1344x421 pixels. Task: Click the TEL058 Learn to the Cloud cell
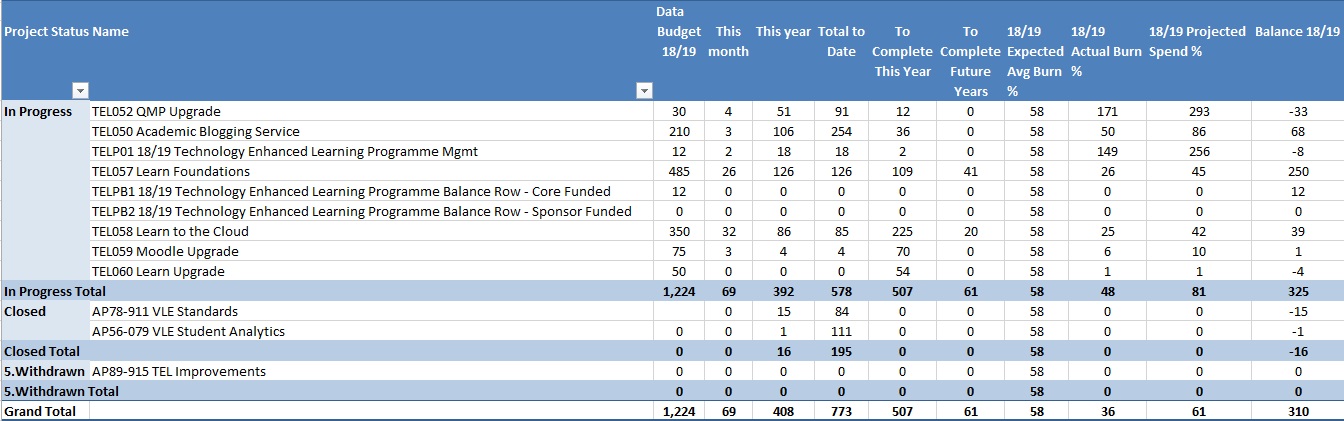click(x=170, y=231)
